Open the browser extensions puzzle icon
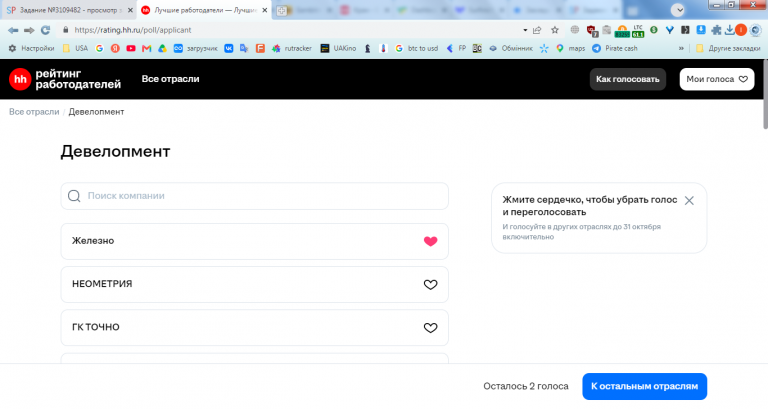 point(716,30)
